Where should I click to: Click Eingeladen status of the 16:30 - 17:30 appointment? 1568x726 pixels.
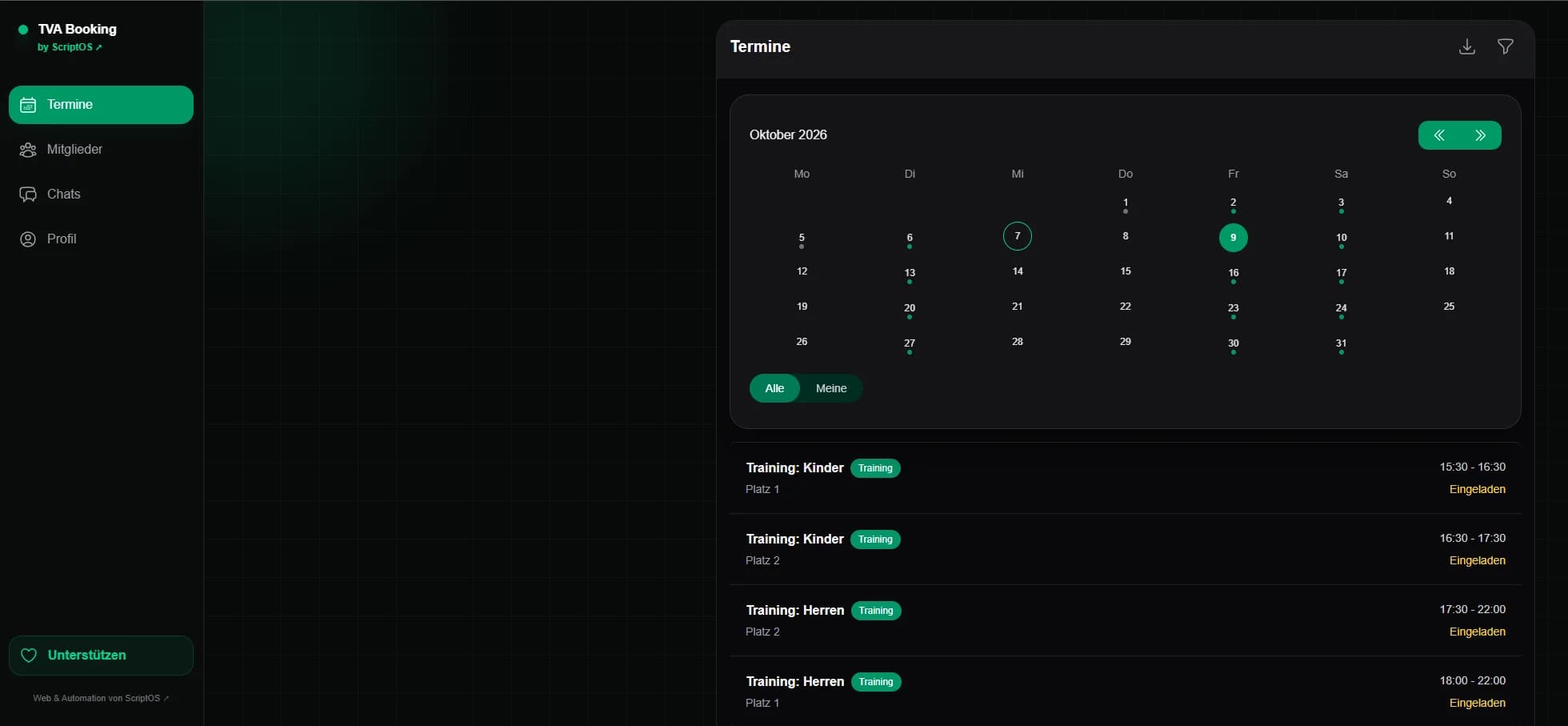click(1477, 560)
